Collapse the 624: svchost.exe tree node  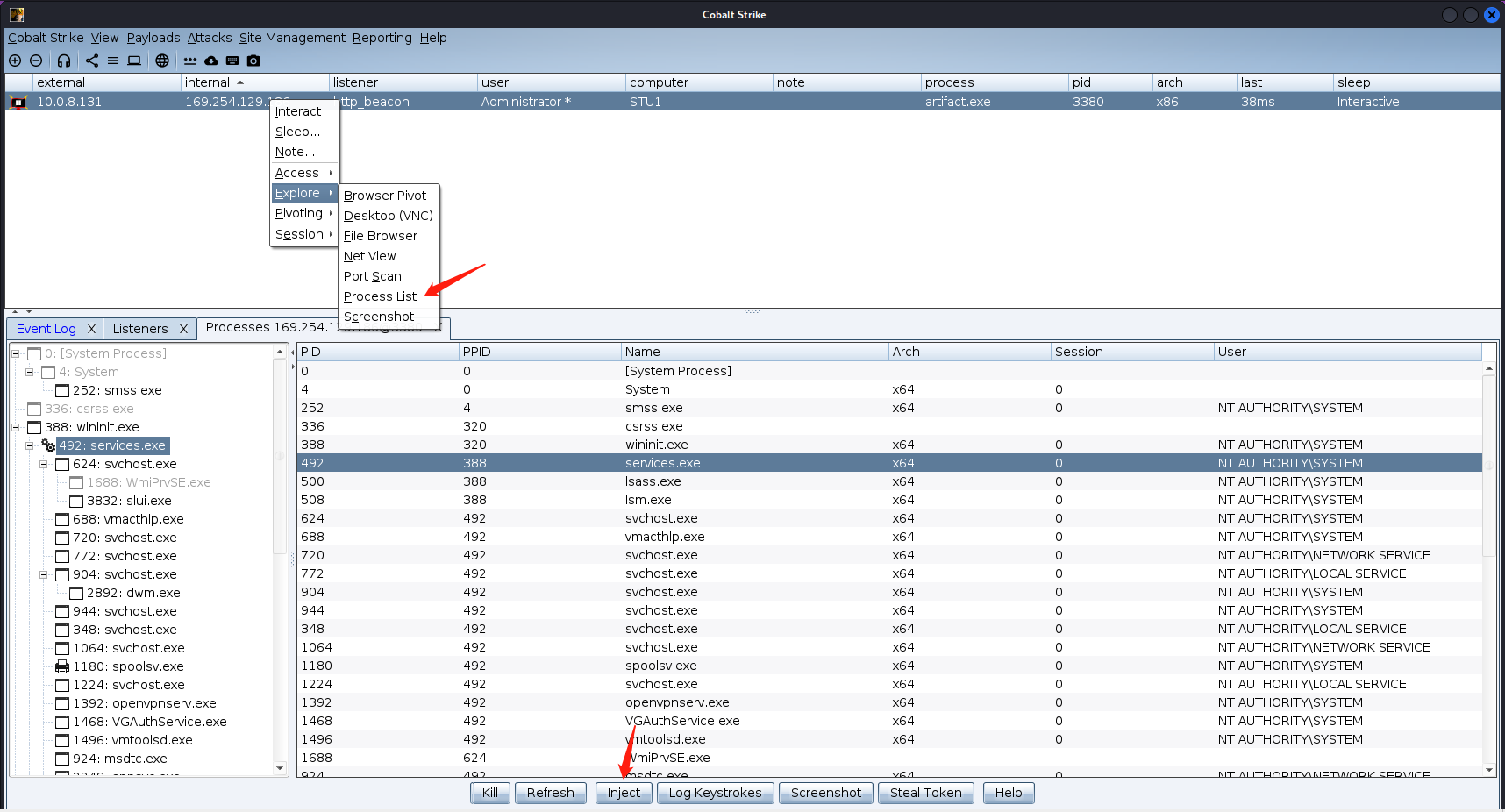(x=44, y=464)
